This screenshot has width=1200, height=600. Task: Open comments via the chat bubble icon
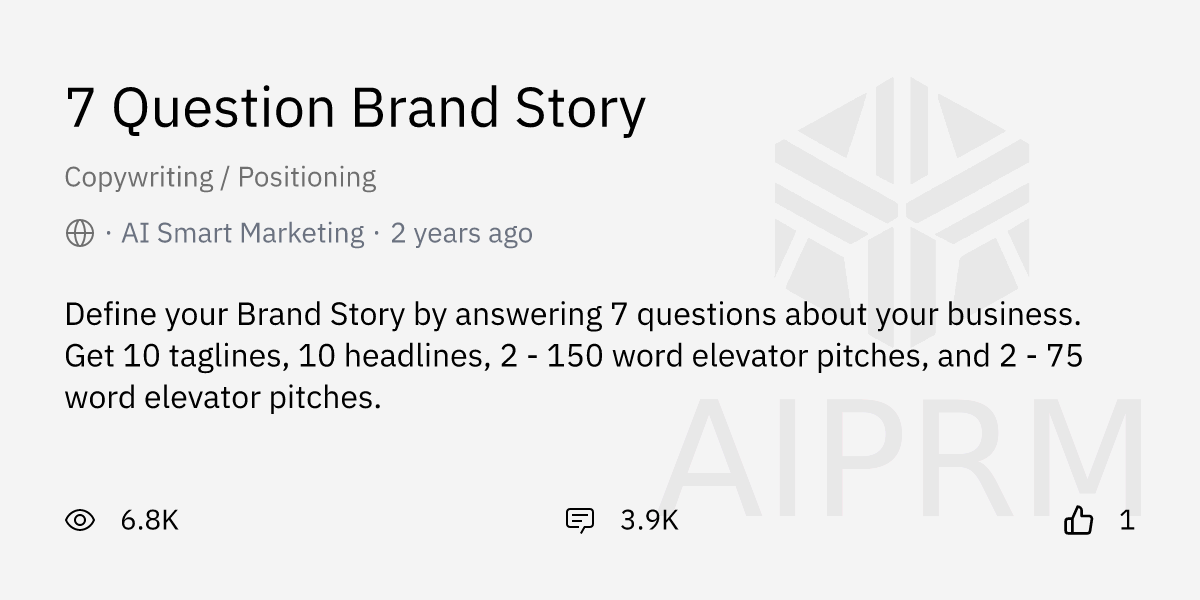coord(580,520)
